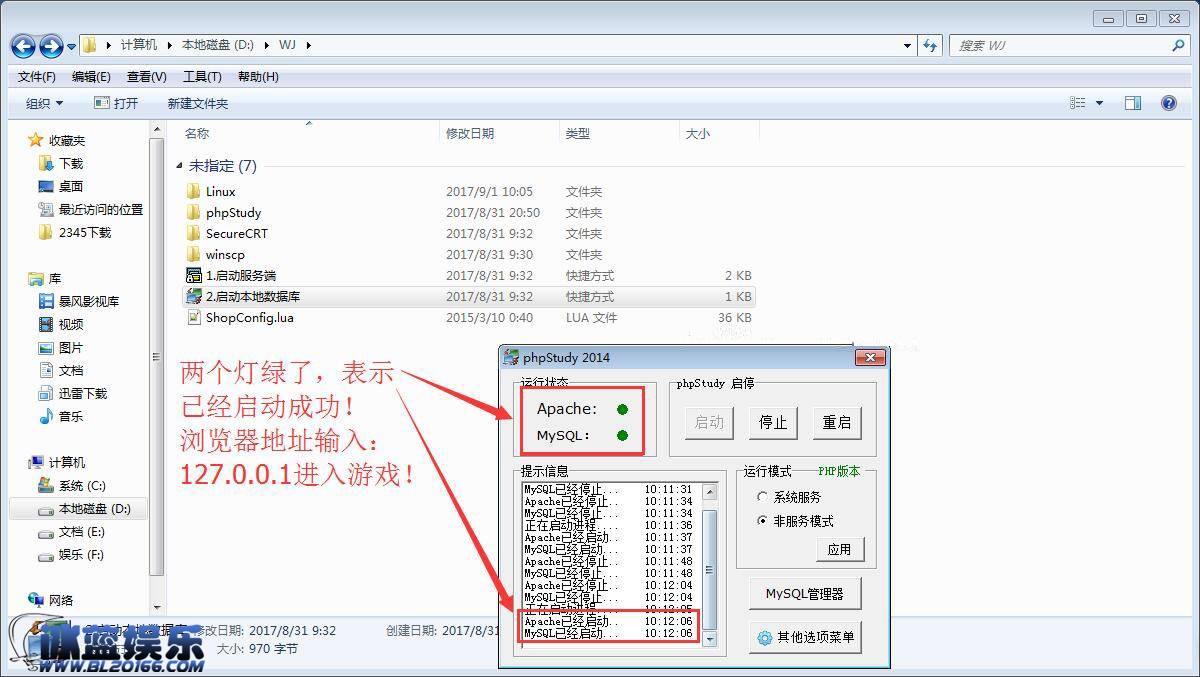This screenshot has height=677, width=1200.
Task: Click the log list scrollbar down arrow
Action: 710,638
